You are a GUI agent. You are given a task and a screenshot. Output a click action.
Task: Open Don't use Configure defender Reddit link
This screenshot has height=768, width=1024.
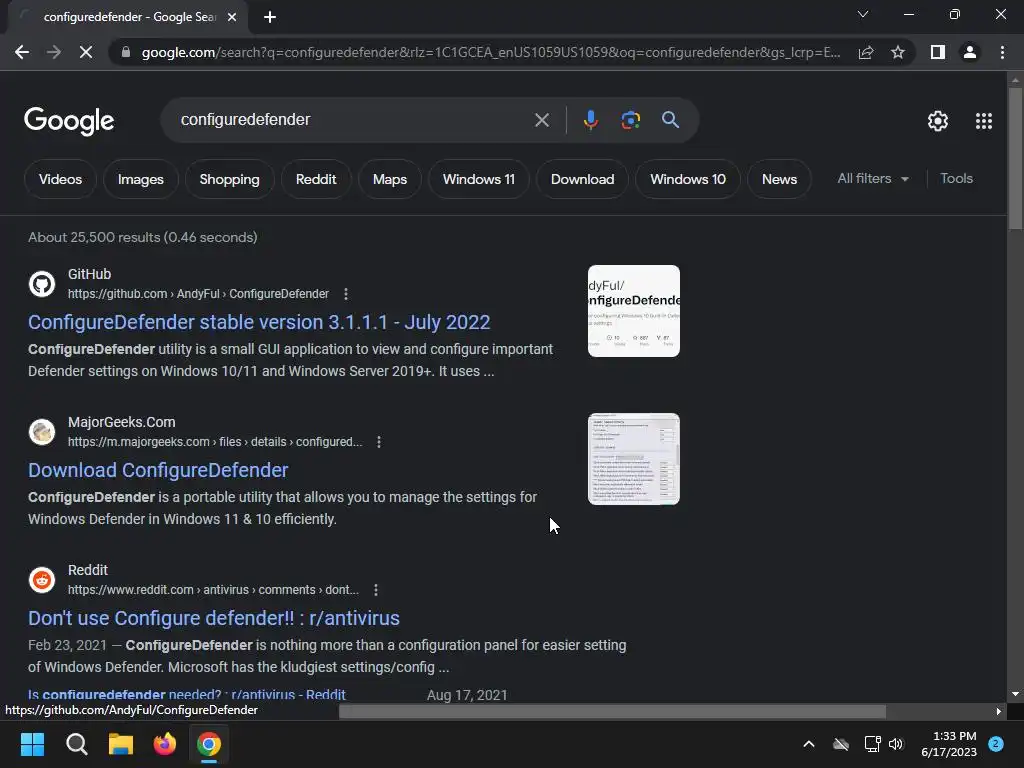click(x=214, y=618)
